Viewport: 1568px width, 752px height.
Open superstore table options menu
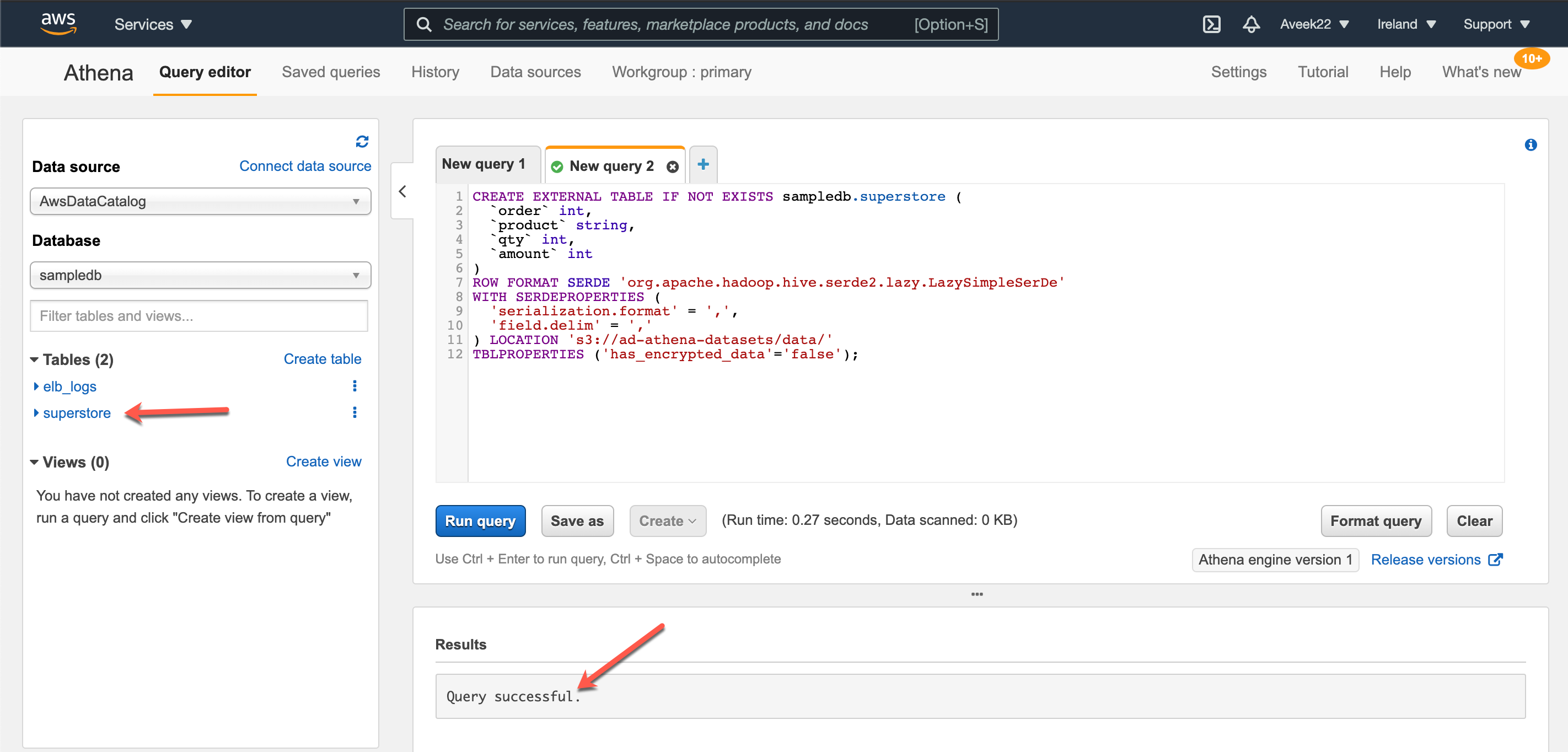point(355,413)
